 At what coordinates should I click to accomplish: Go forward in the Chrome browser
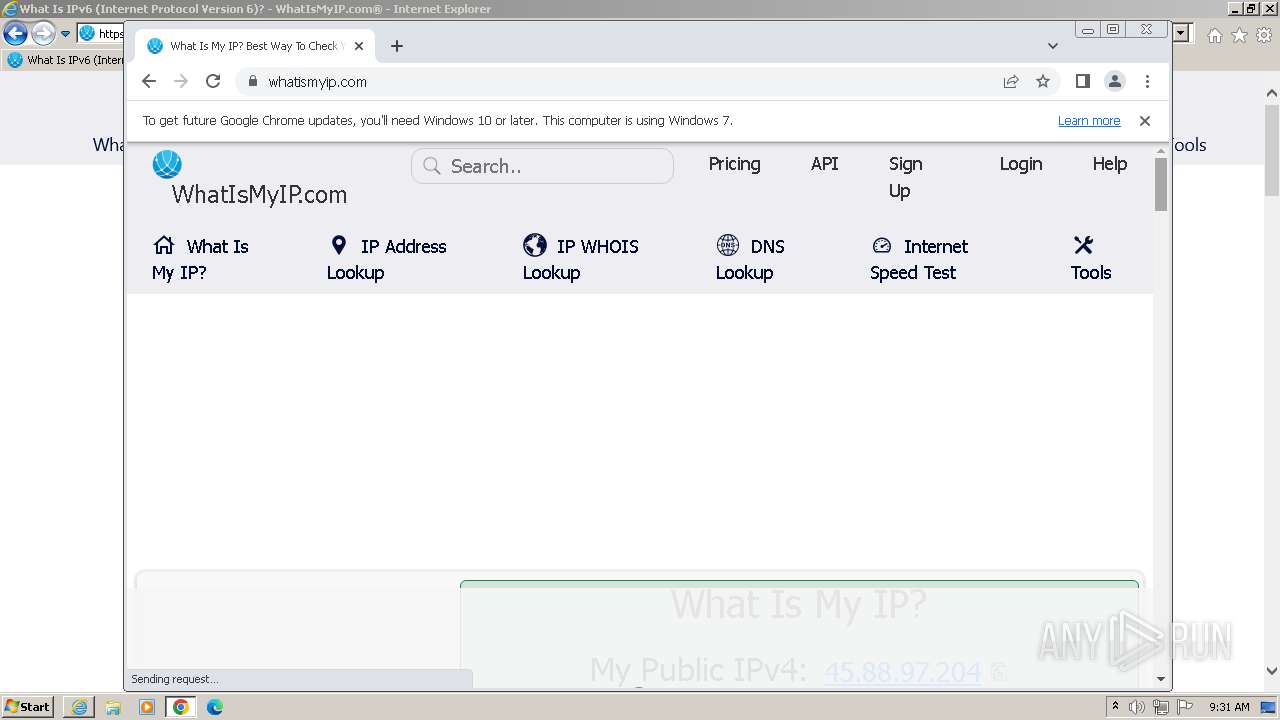pyautogui.click(x=181, y=82)
